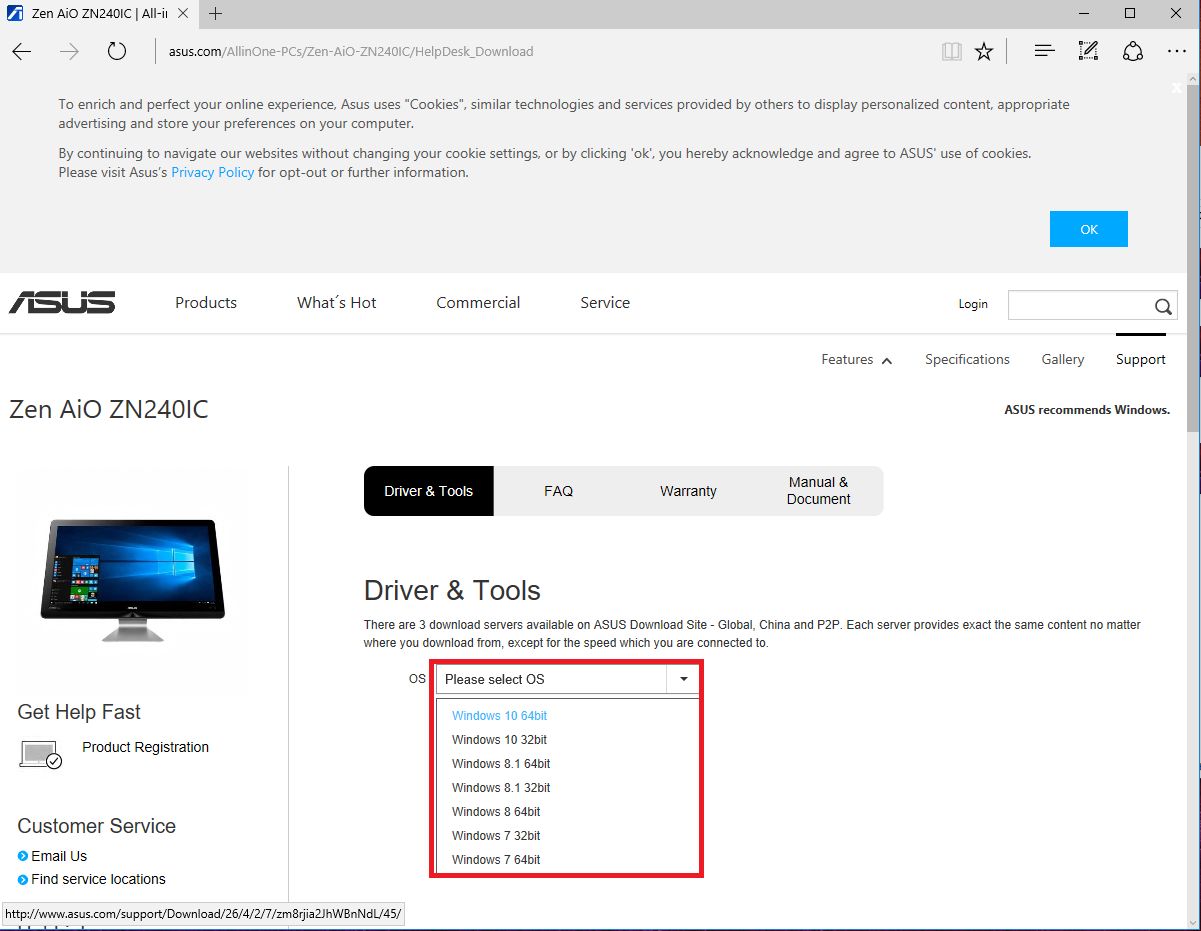Open the Share icon in the toolbar
This screenshot has height=931, width=1201.
[x=1132, y=51]
